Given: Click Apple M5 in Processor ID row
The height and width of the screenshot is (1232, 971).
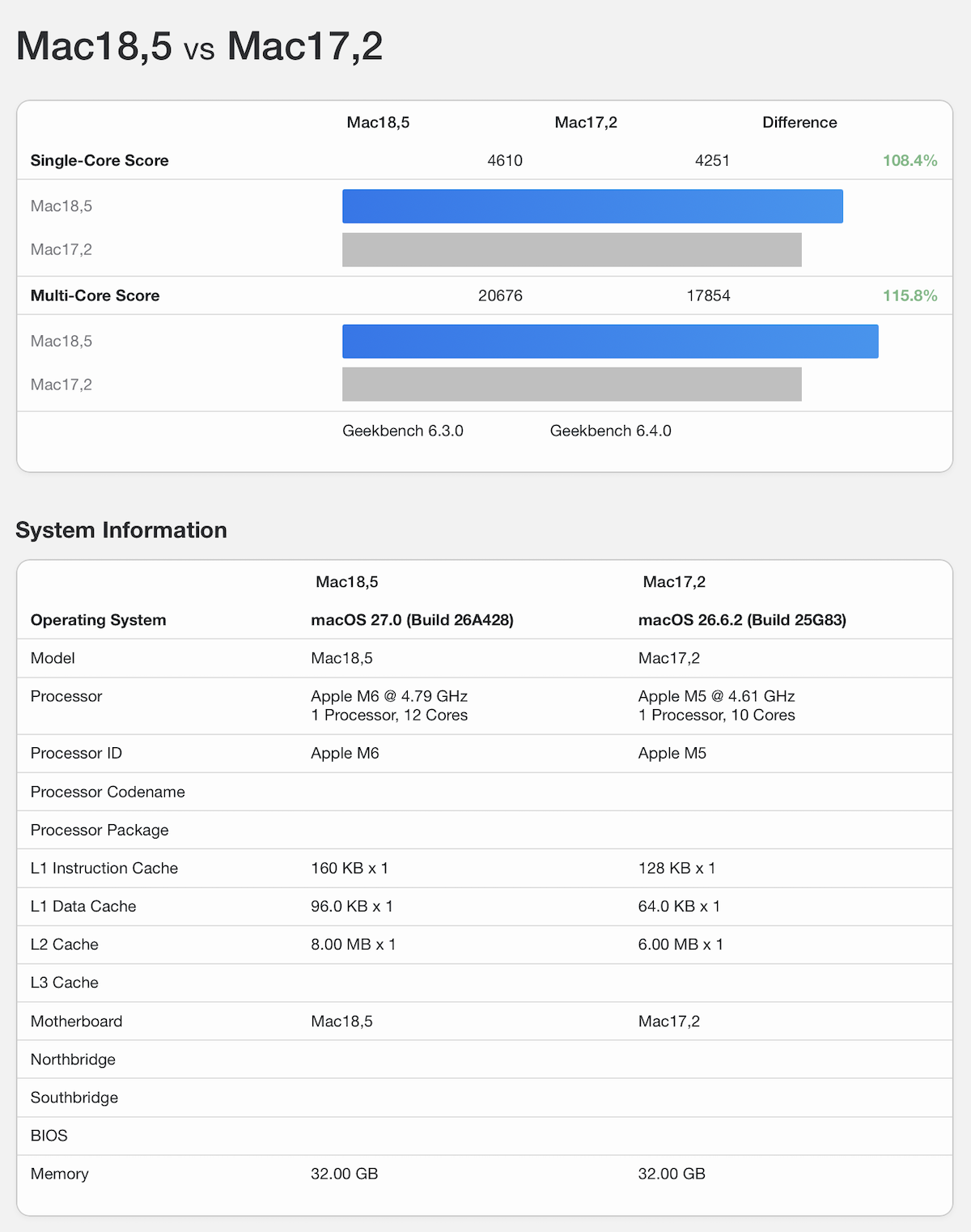Looking at the screenshot, I should tap(672, 753).
